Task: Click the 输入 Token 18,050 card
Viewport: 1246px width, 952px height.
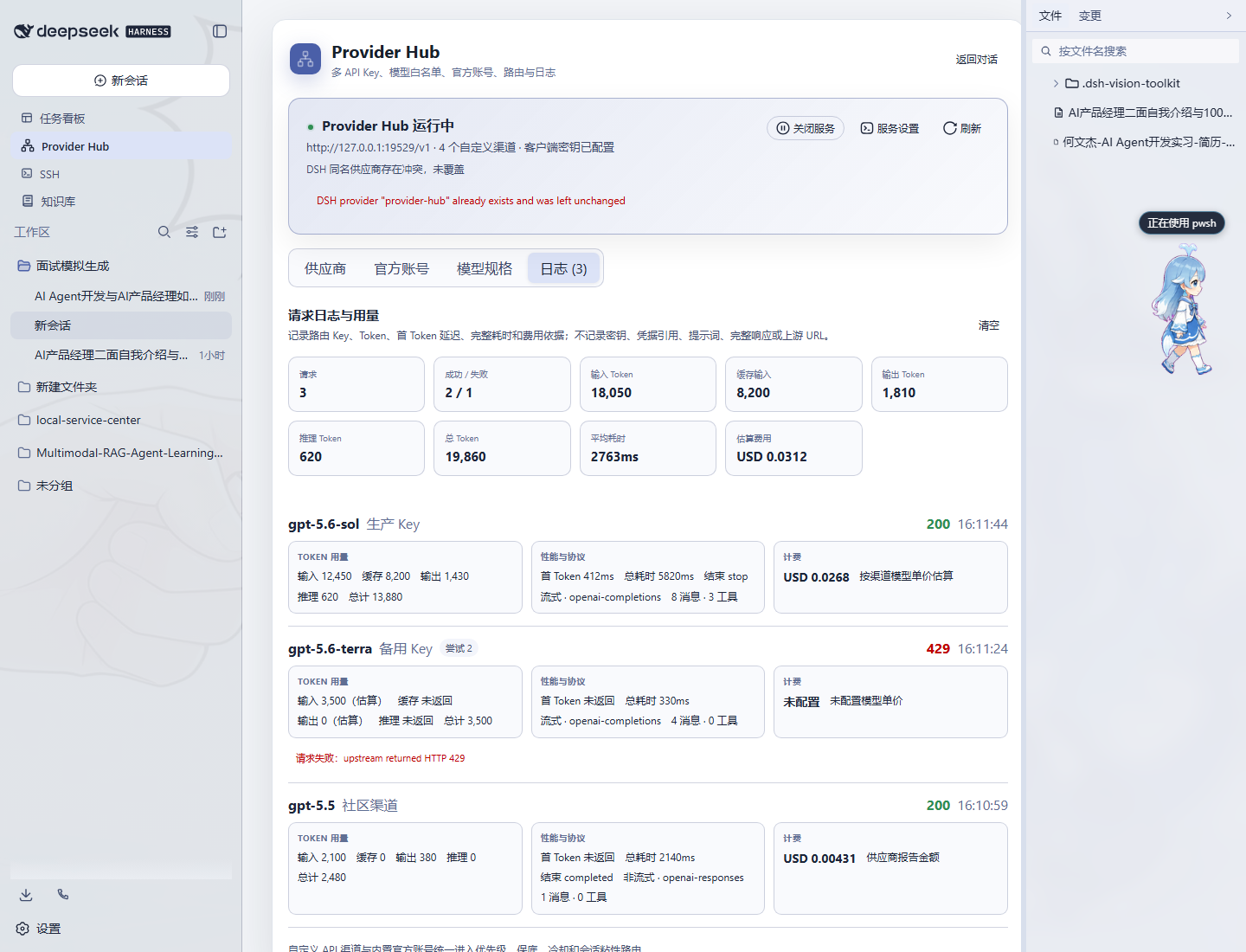Action: [648, 384]
